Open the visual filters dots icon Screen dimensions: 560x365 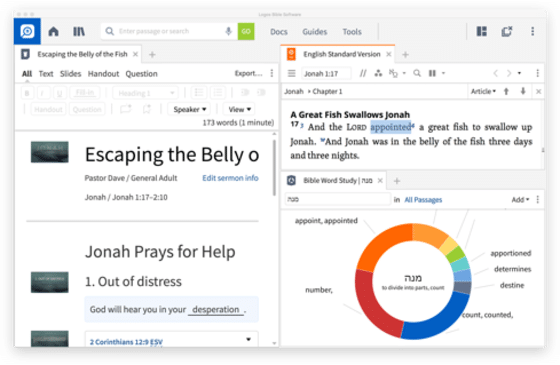pyautogui.click(x=378, y=73)
